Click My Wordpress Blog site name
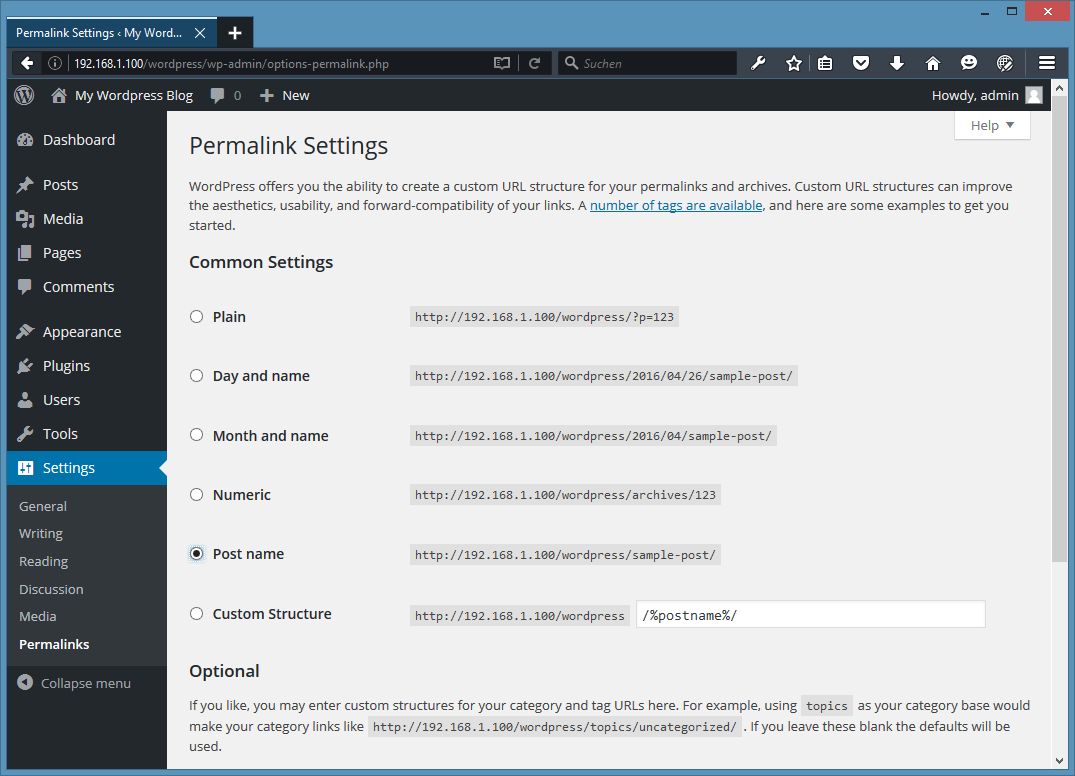 [134, 95]
